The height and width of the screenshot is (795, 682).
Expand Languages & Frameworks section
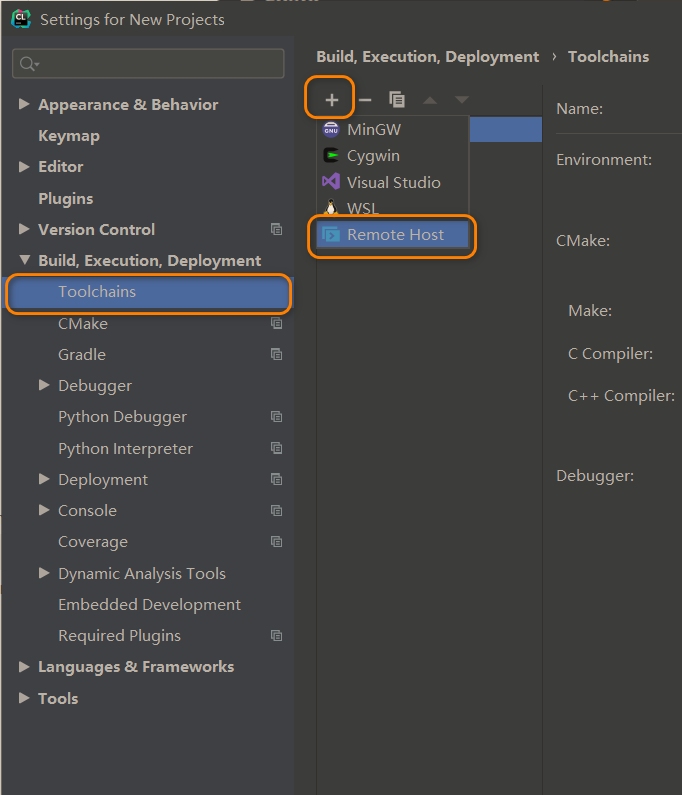point(24,667)
